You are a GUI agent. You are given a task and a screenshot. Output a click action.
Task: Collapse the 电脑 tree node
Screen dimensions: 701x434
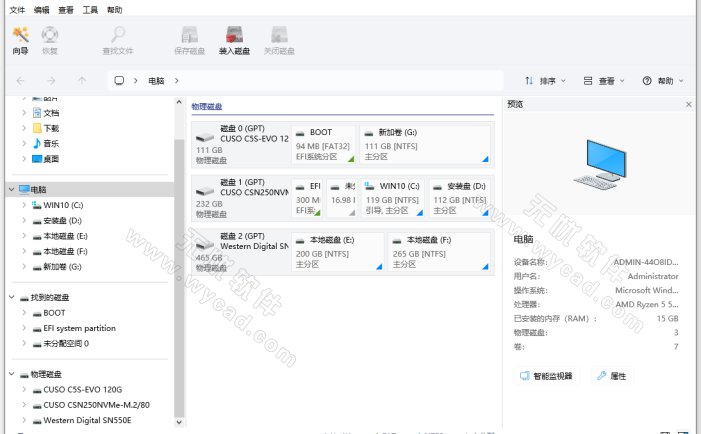pyautogui.click(x=12, y=190)
